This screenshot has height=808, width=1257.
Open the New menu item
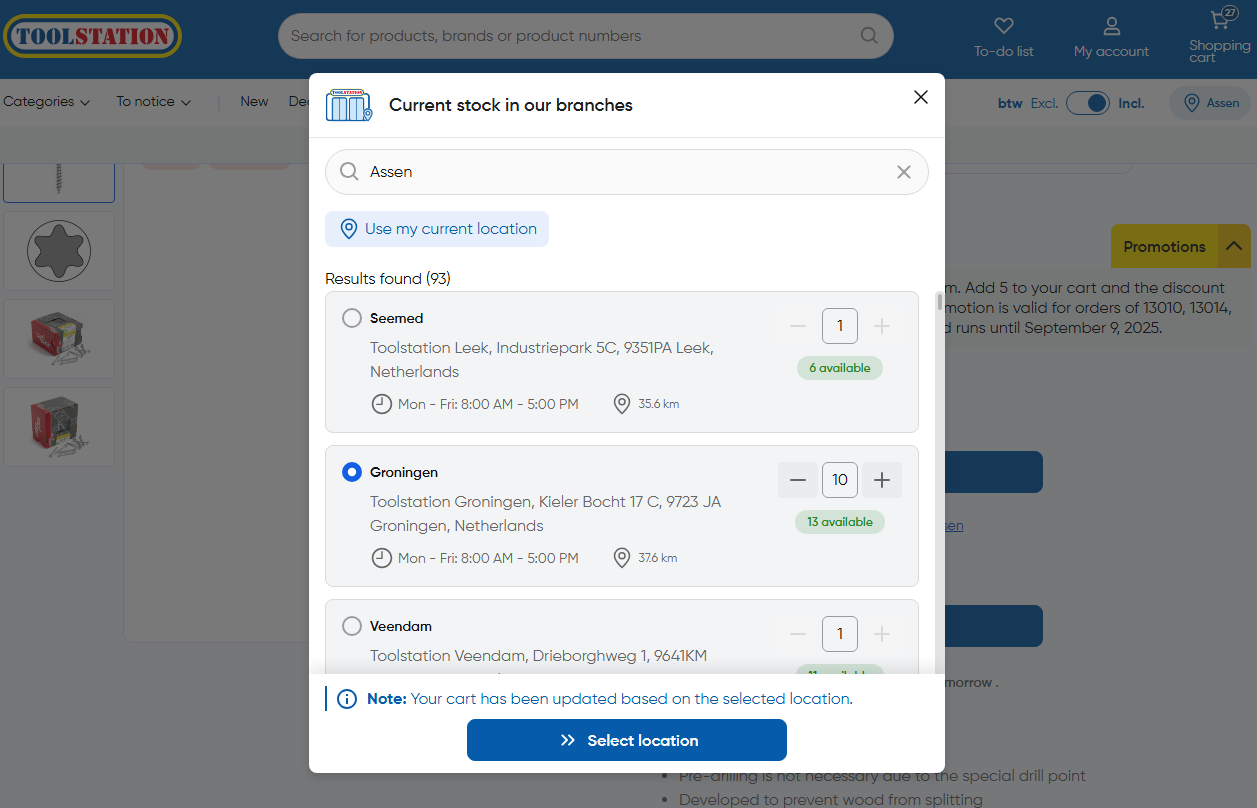(254, 102)
